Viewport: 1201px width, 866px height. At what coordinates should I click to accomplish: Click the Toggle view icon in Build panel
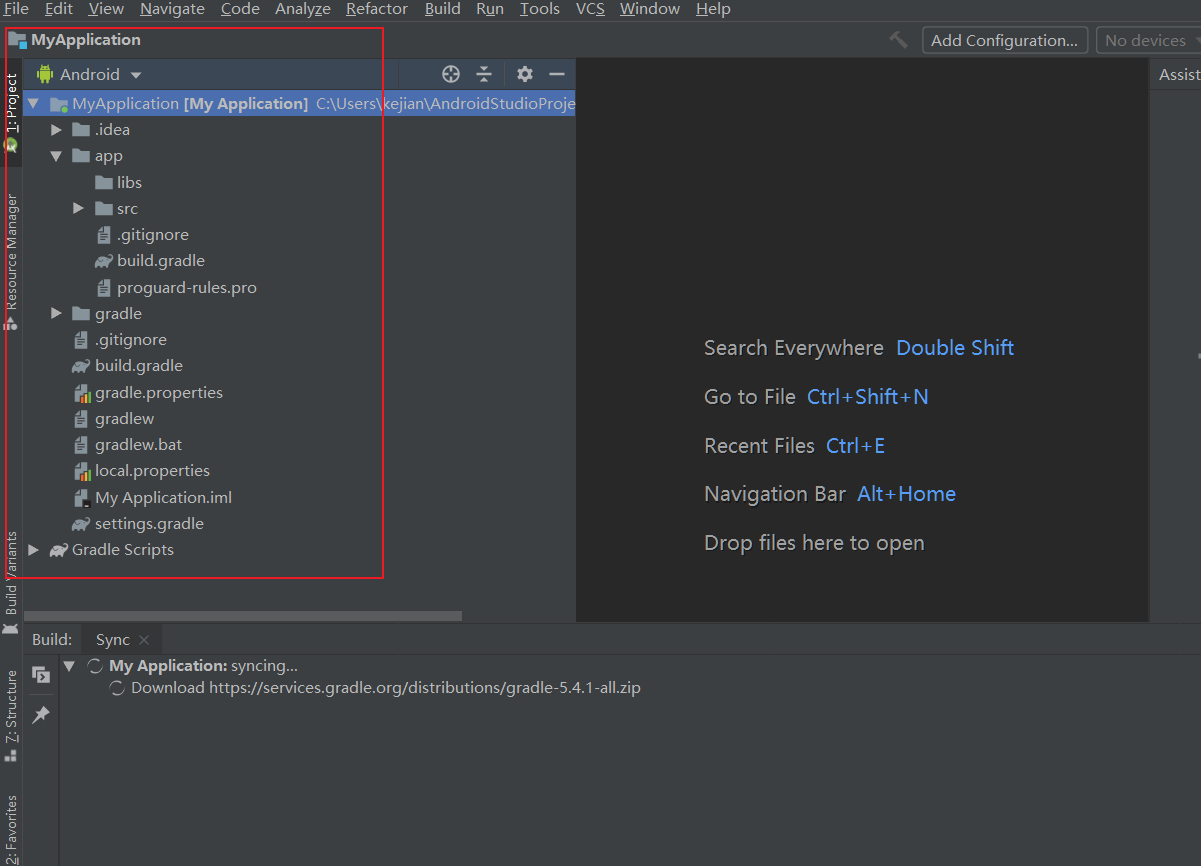tap(41, 674)
